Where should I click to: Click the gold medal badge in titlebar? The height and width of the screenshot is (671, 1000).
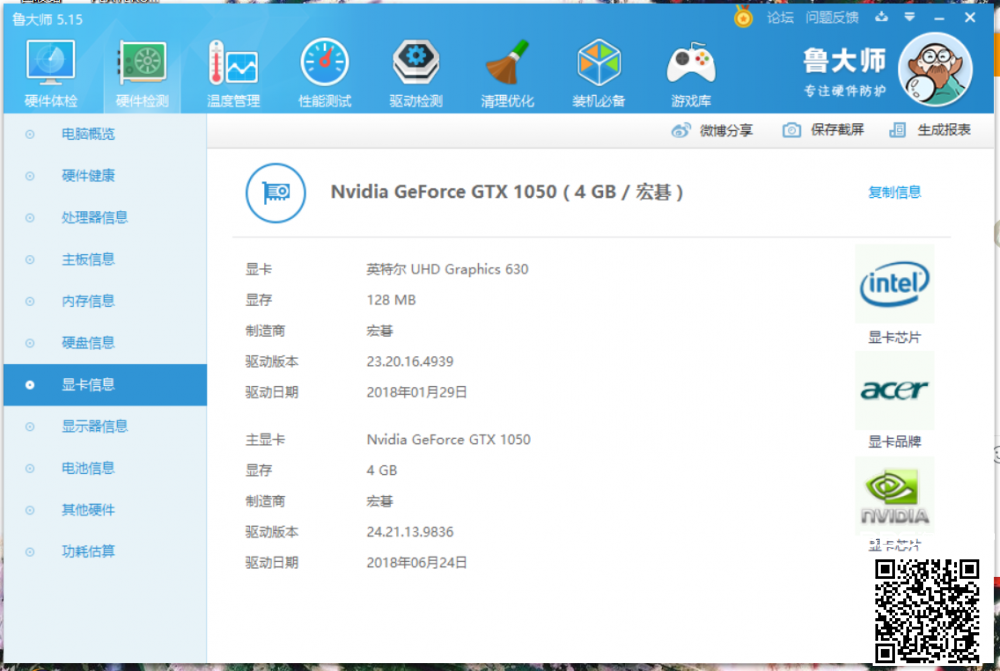click(741, 17)
